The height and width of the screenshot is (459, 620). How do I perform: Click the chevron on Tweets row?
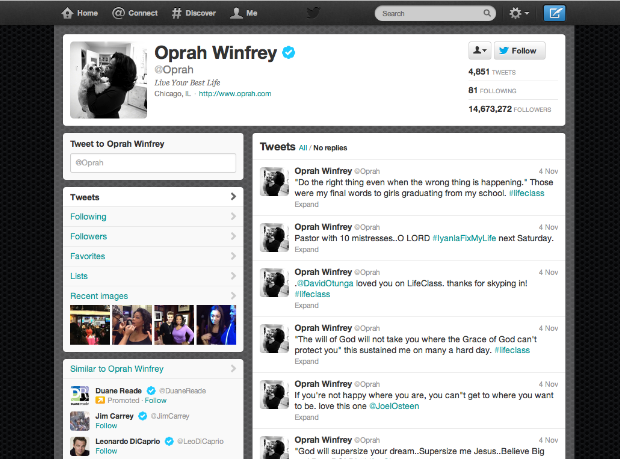[233, 196]
